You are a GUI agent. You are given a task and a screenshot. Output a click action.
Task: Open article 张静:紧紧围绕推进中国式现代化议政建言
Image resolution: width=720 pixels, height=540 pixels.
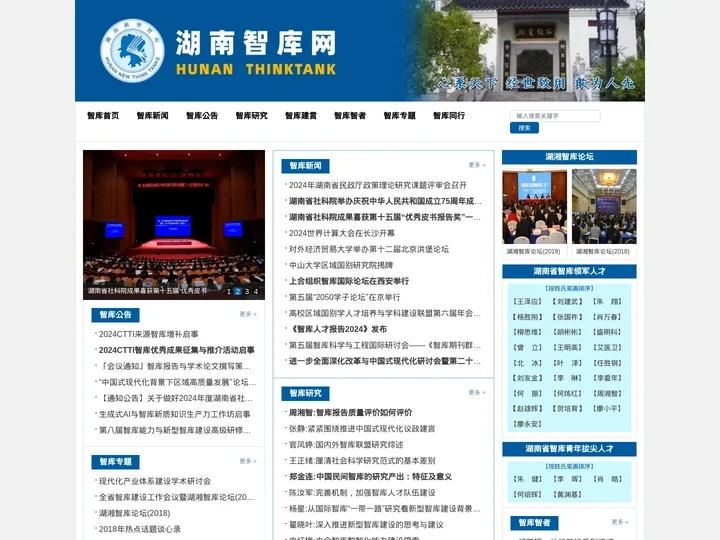click(362, 429)
